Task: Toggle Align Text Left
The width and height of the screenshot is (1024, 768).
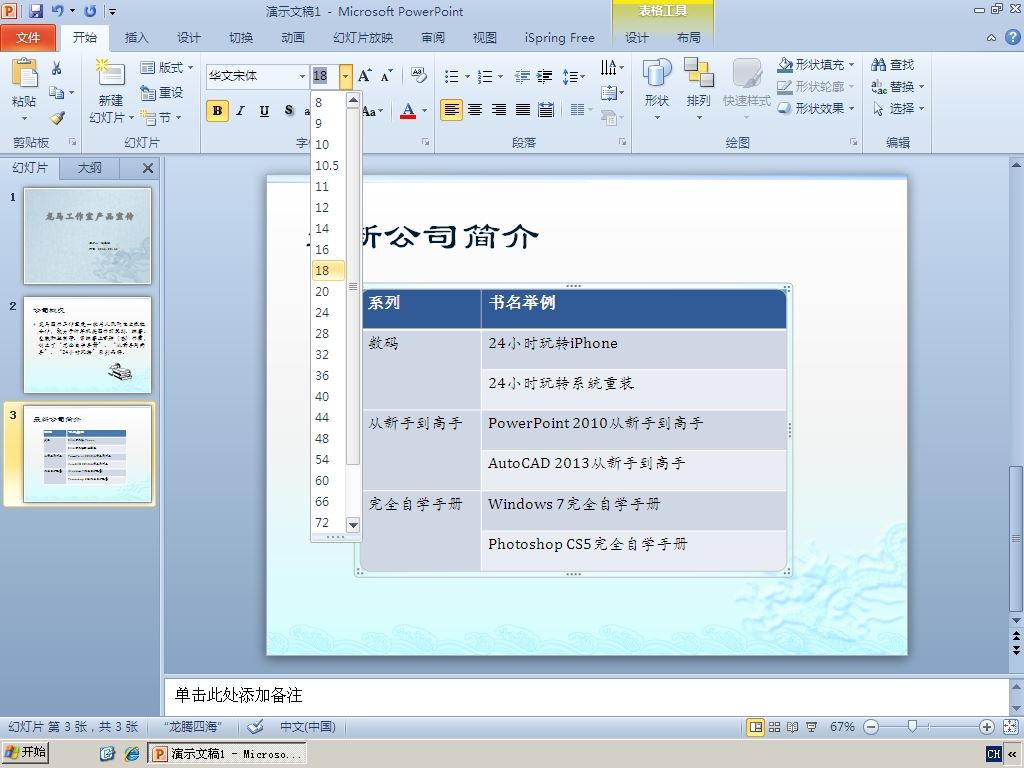Action: pyautogui.click(x=451, y=110)
